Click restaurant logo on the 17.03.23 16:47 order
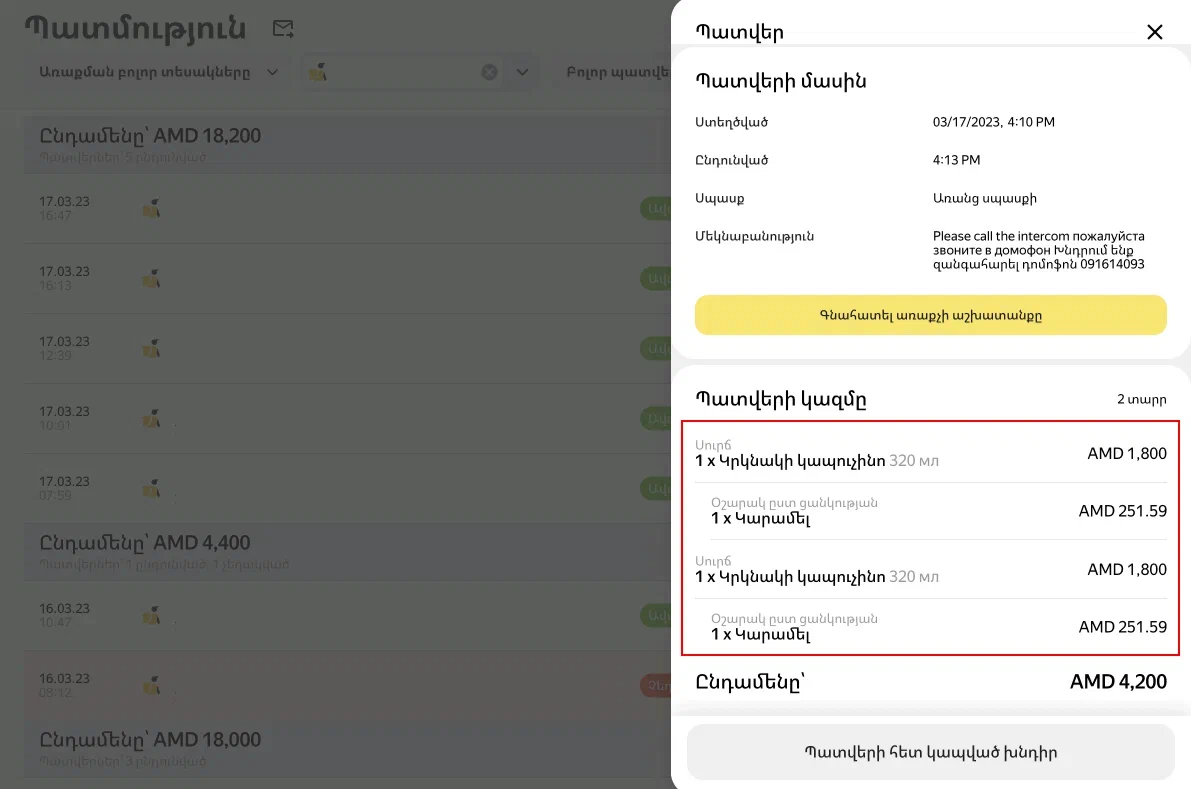 (x=151, y=209)
